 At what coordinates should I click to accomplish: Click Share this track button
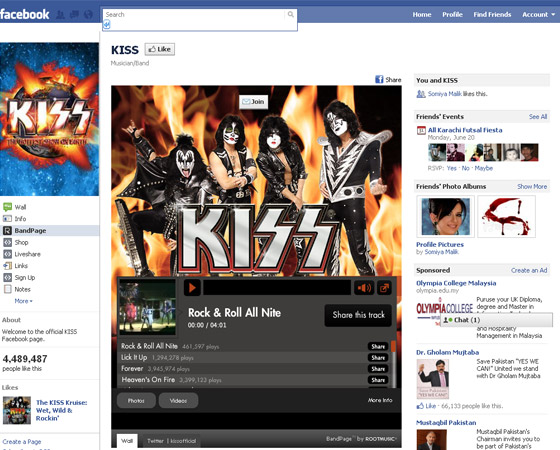click(x=358, y=315)
